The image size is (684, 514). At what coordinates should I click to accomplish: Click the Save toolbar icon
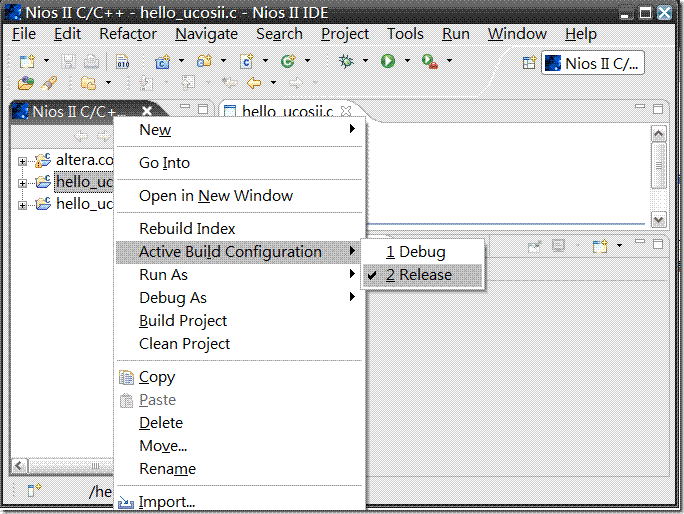(x=68, y=62)
